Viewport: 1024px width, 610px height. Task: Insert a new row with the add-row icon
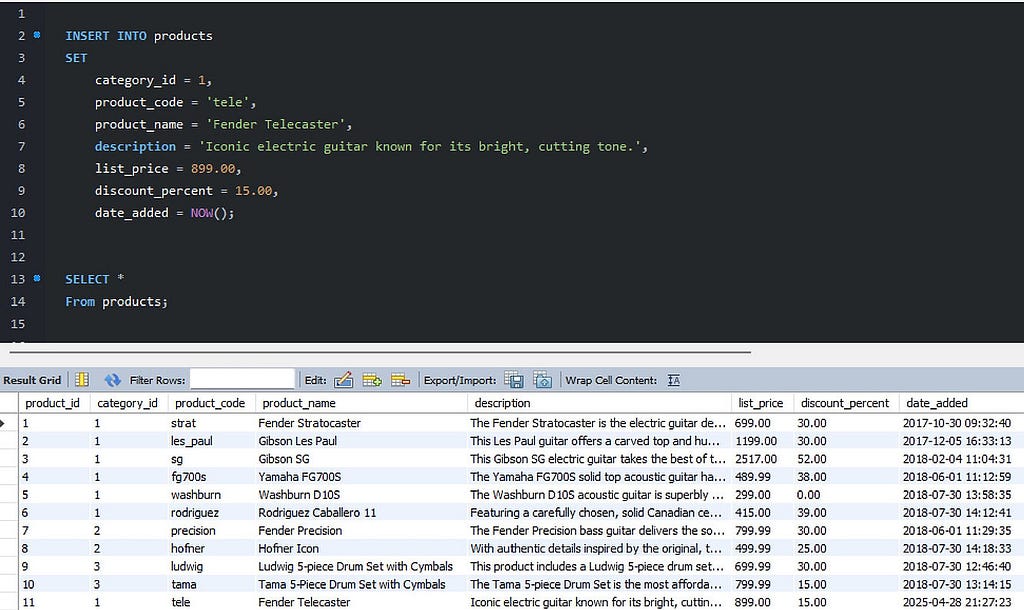click(372, 380)
